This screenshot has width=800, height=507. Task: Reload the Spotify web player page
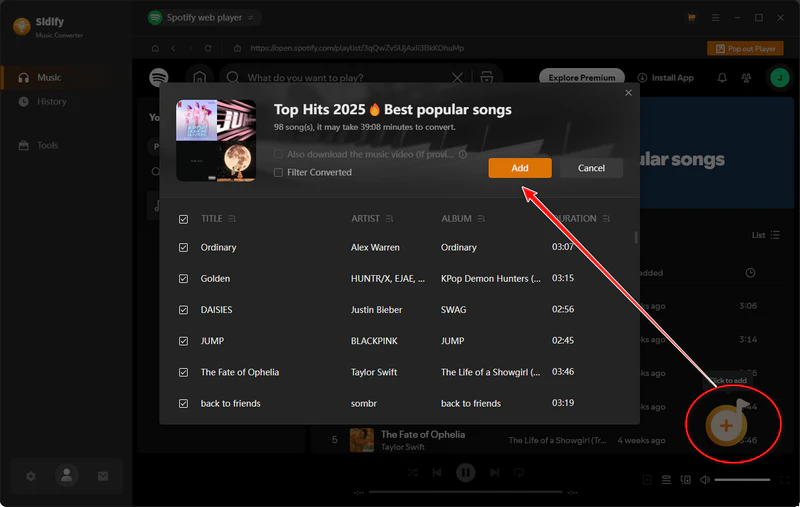point(208,48)
